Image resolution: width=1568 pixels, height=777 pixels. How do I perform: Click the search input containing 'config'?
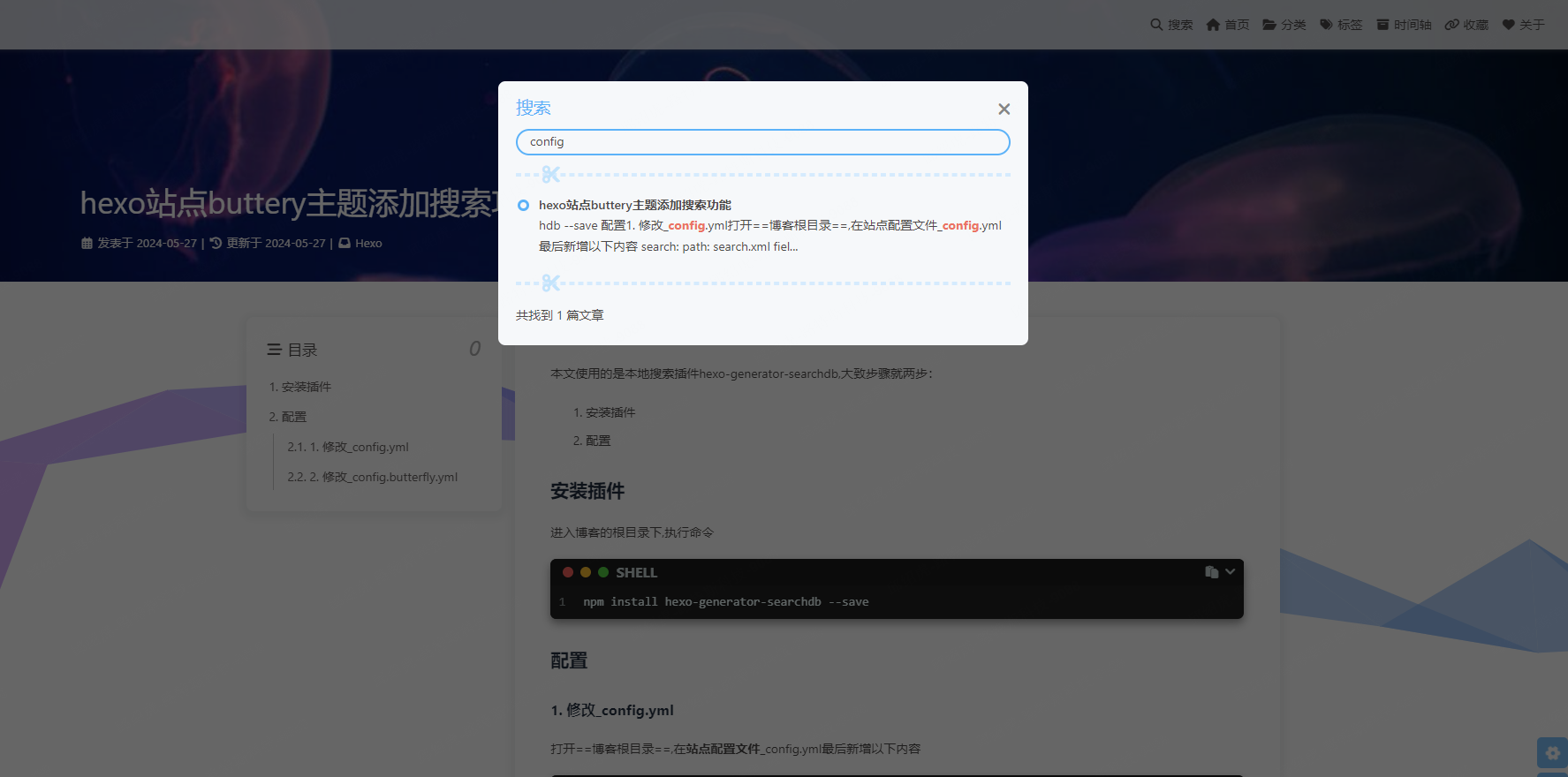click(763, 142)
